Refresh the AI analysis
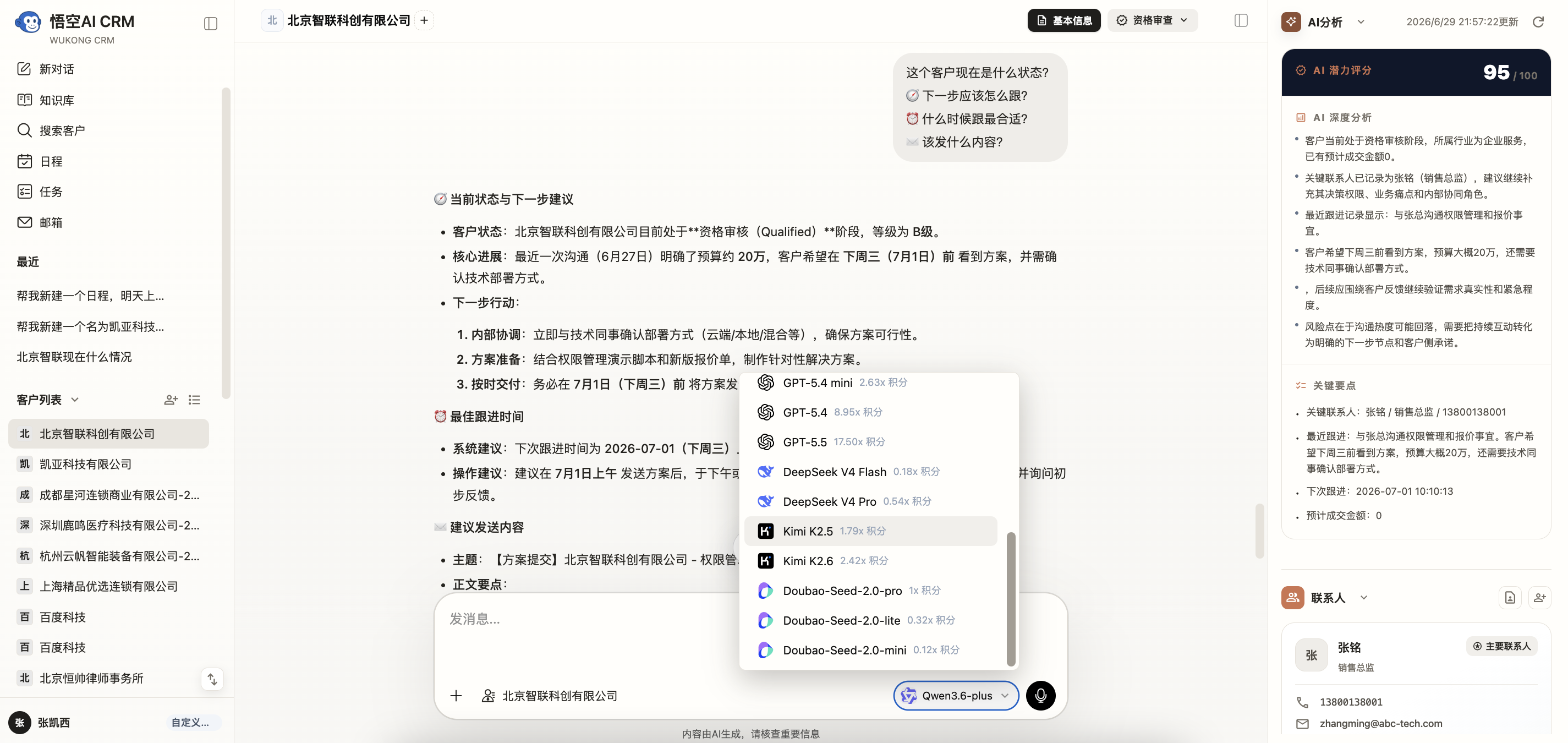 click(x=1539, y=22)
